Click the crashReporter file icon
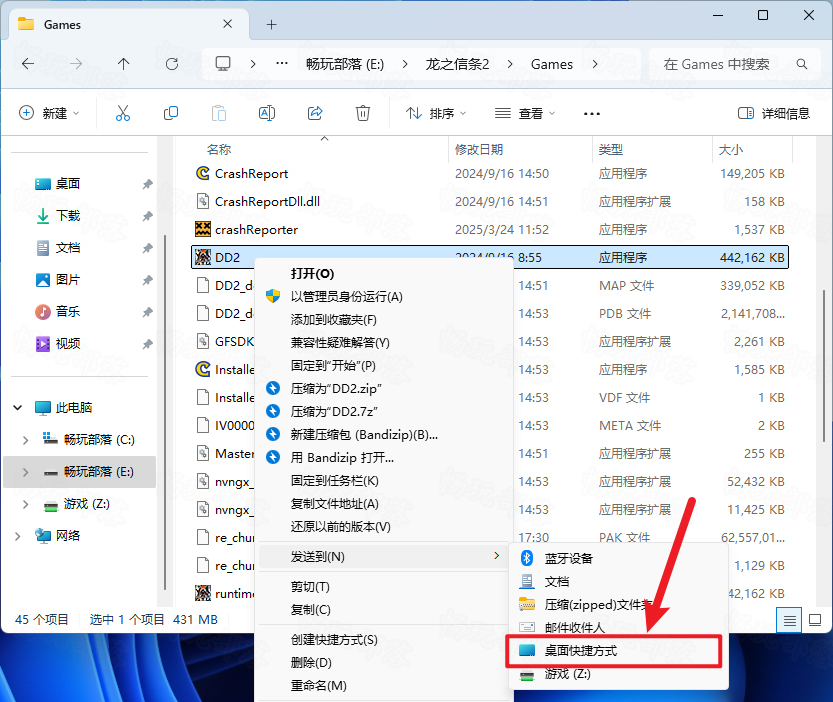Image resolution: width=833 pixels, height=702 pixels. coord(203,229)
